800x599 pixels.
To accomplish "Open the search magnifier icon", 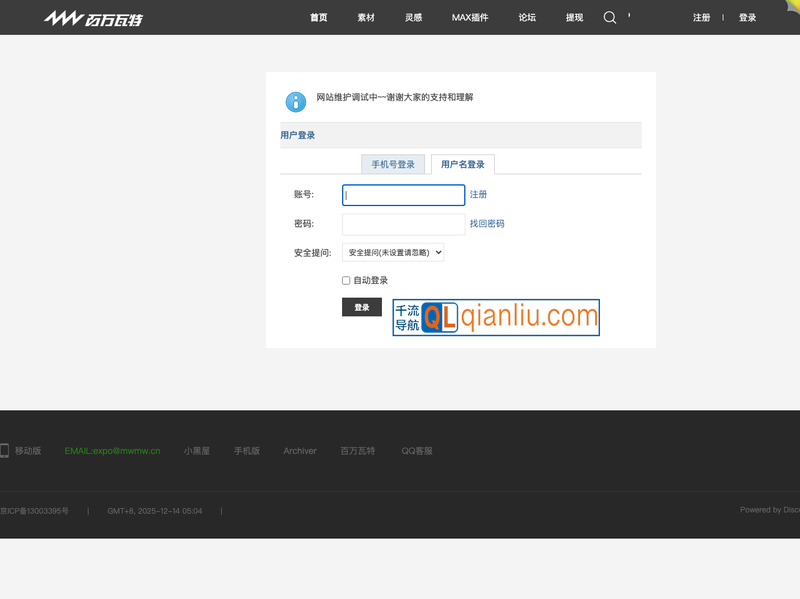I will 610,17.
